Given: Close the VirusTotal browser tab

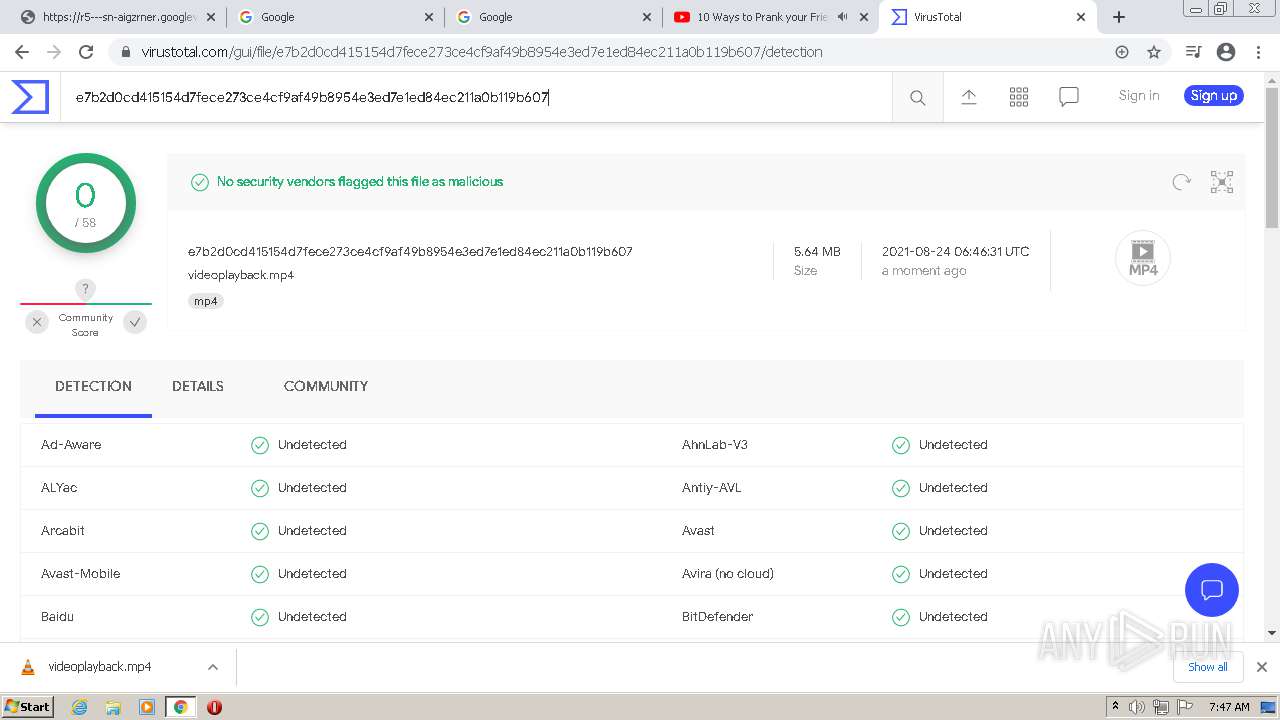Looking at the screenshot, I should click(x=1081, y=17).
